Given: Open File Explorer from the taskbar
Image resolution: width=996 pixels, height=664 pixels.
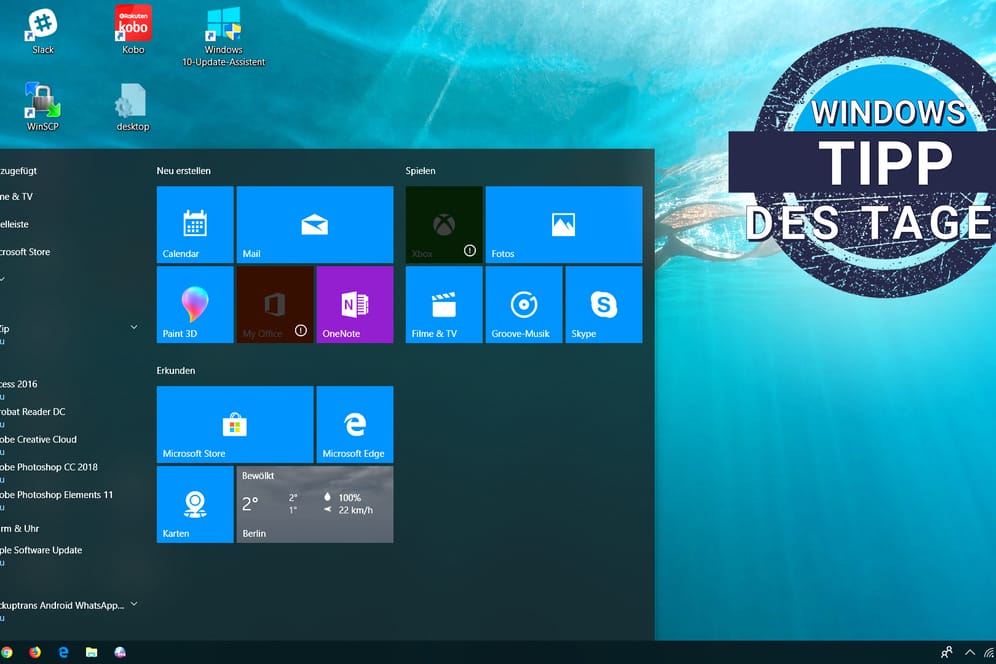Looking at the screenshot, I should pyautogui.click(x=91, y=652).
